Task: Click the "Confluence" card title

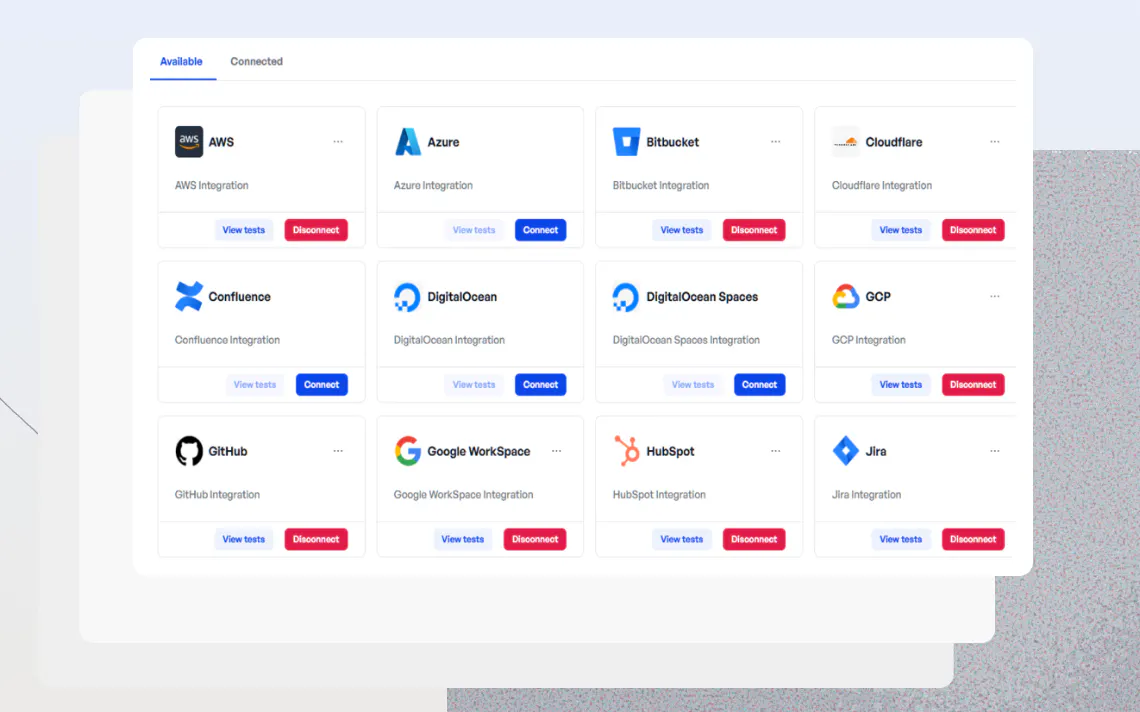Action: coord(239,297)
